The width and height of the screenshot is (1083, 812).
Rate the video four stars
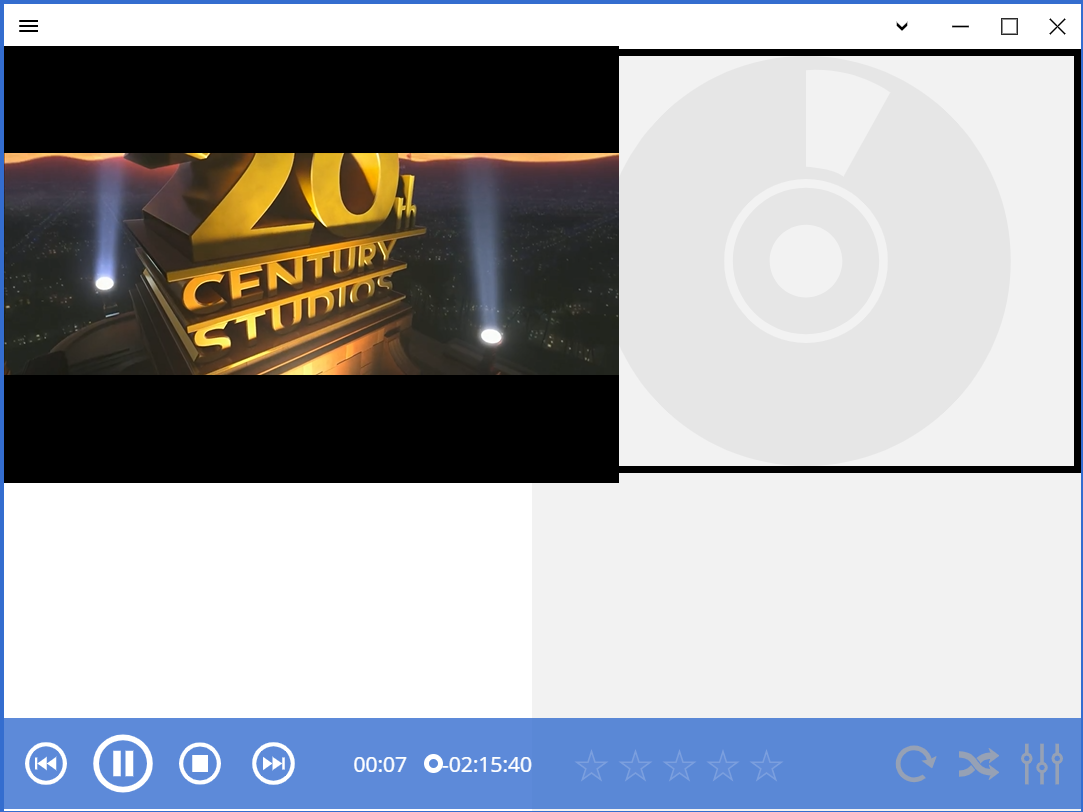coord(723,766)
